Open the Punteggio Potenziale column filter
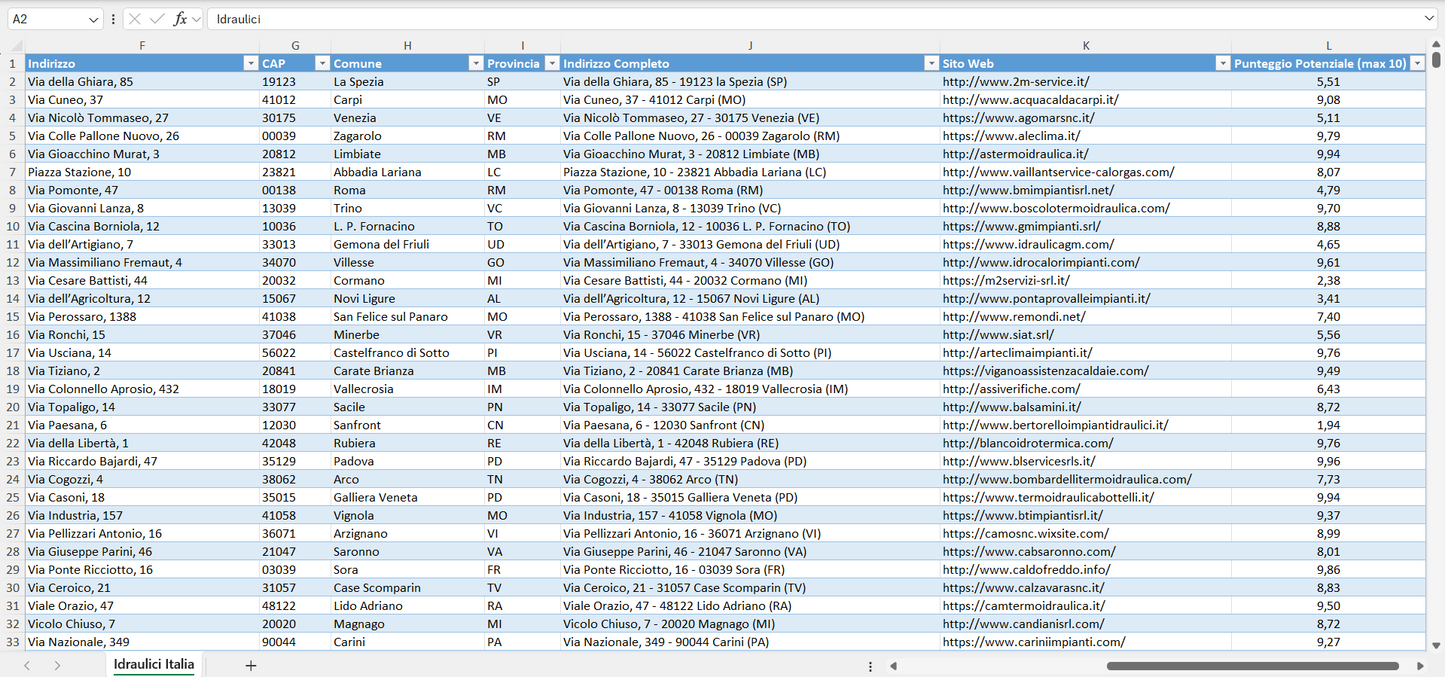The image size is (1445, 677). pyautogui.click(x=1418, y=63)
